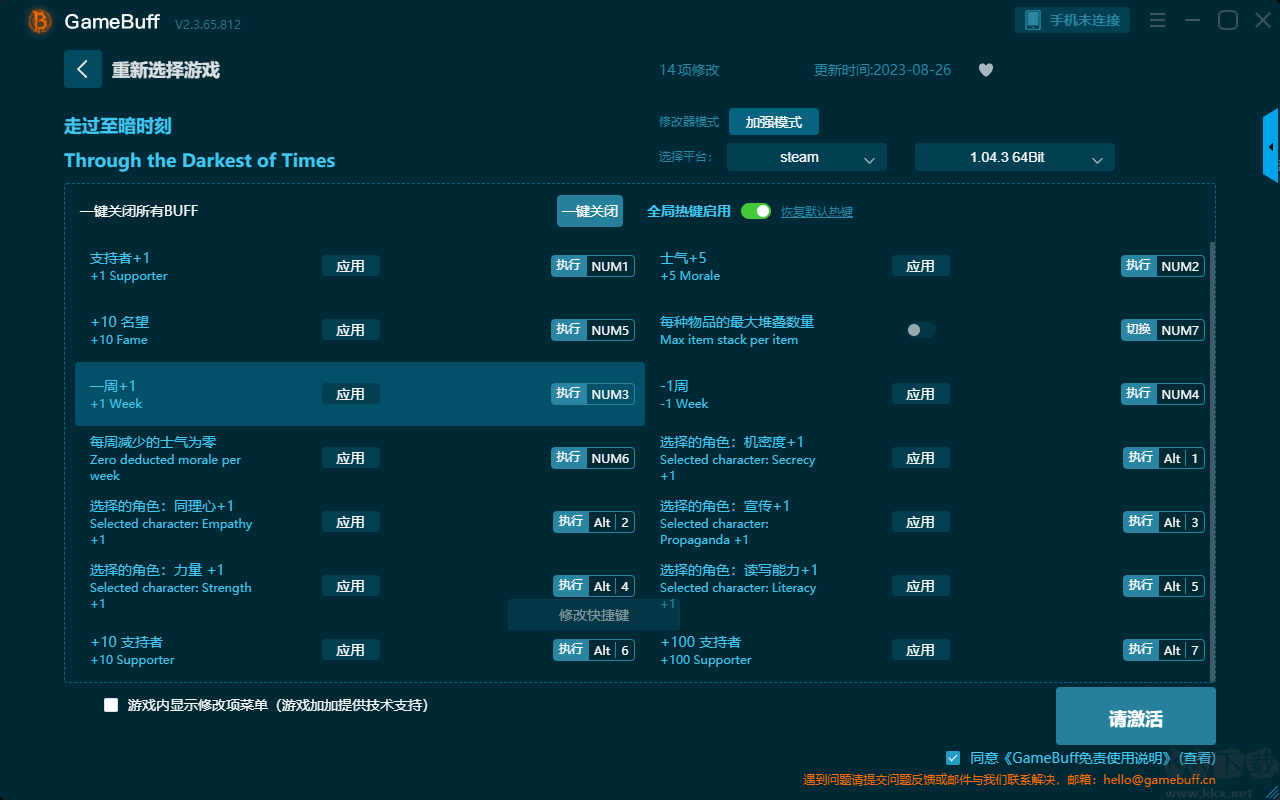Screen dimensions: 1280x800
Task: Apply Zero deducted morale per week
Action: point(351,458)
